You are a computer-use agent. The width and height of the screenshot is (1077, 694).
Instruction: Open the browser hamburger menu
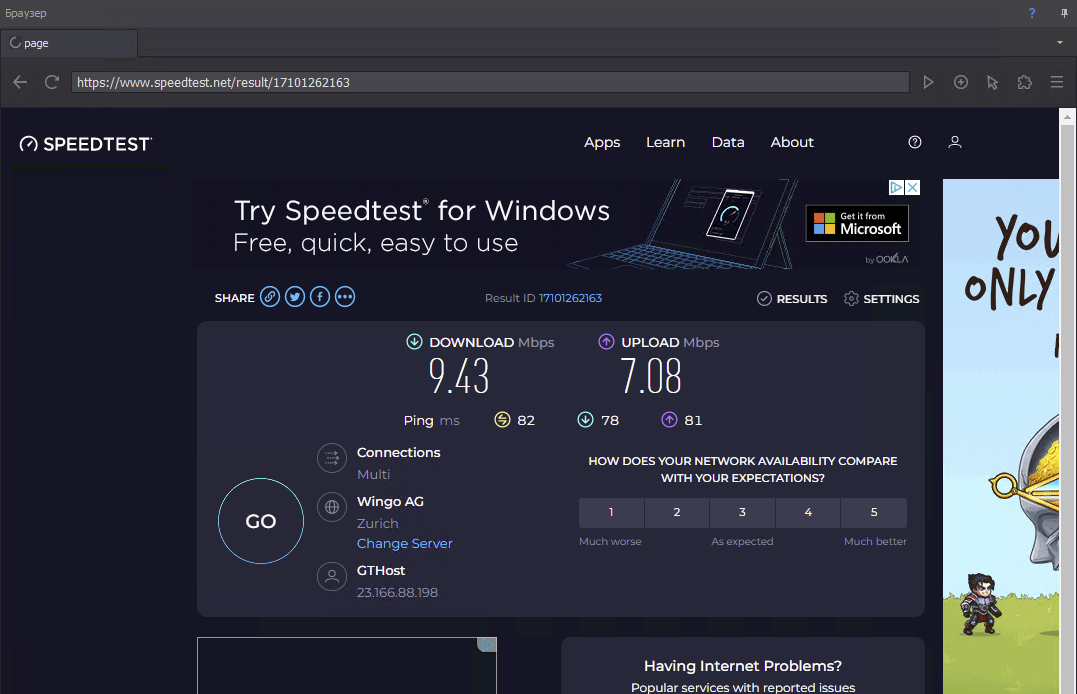pyautogui.click(x=1056, y=82)
